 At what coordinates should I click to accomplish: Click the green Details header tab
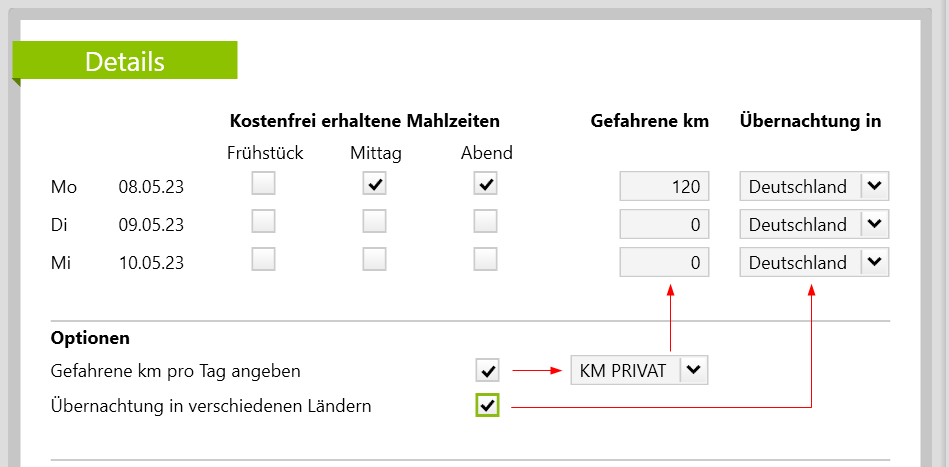[125, 61]
